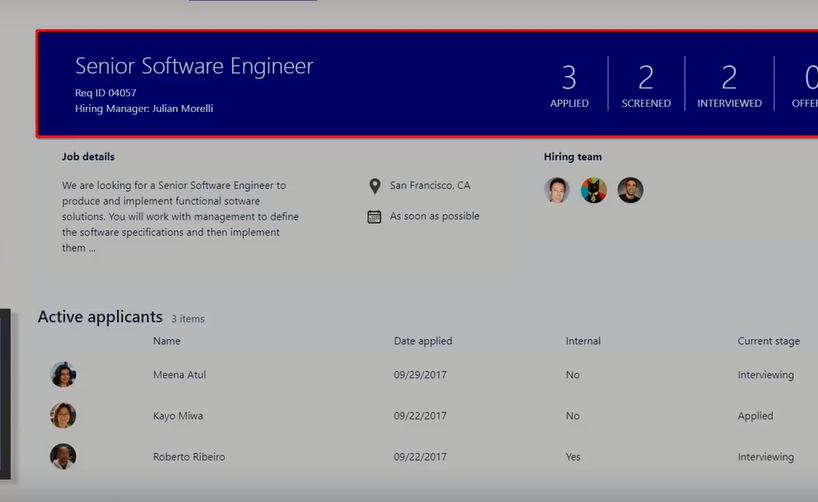Click the calendar icon beside As soon as possible
The width and height of the screenshot is (818, 502).
pyautogui.click(x=374, y=216)
